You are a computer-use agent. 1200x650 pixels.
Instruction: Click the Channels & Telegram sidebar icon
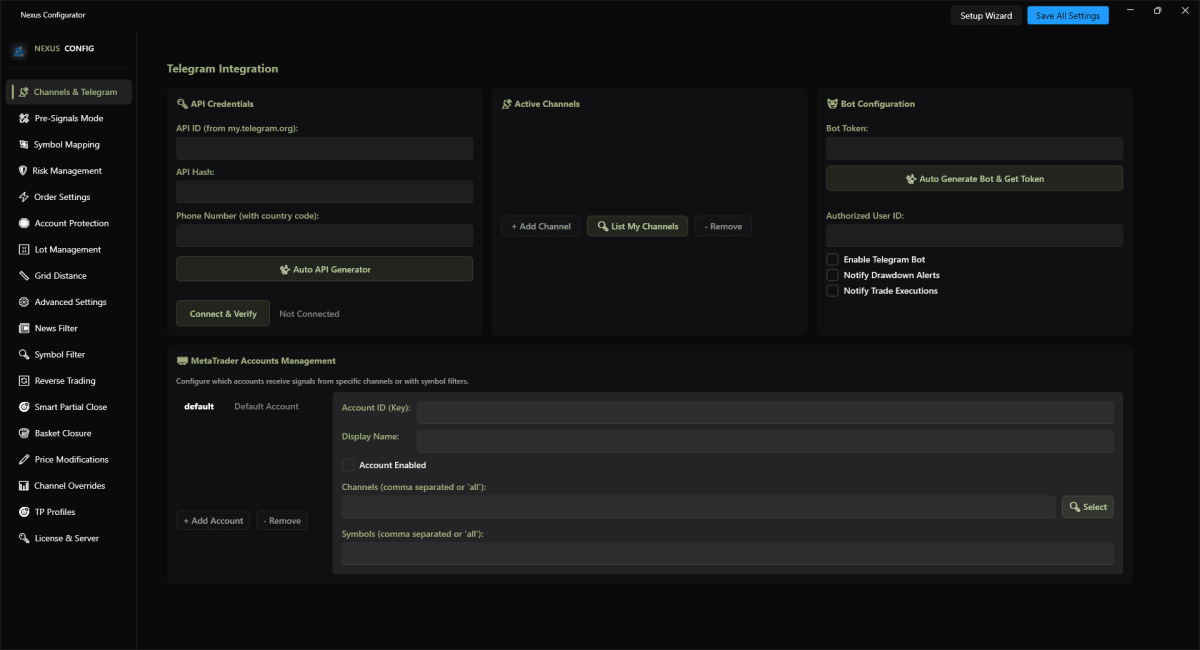click(24, 92)
